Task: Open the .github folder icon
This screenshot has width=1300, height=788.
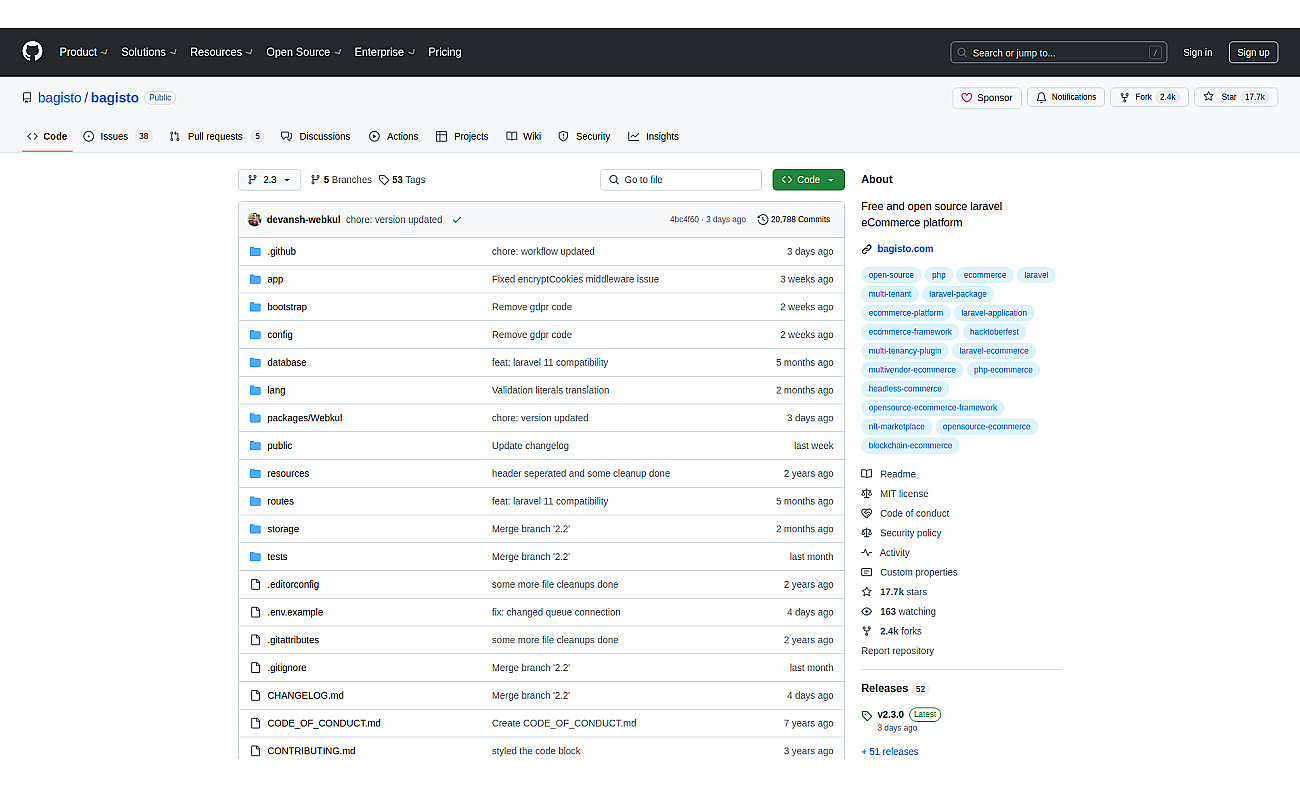Action: coord(255,251)
